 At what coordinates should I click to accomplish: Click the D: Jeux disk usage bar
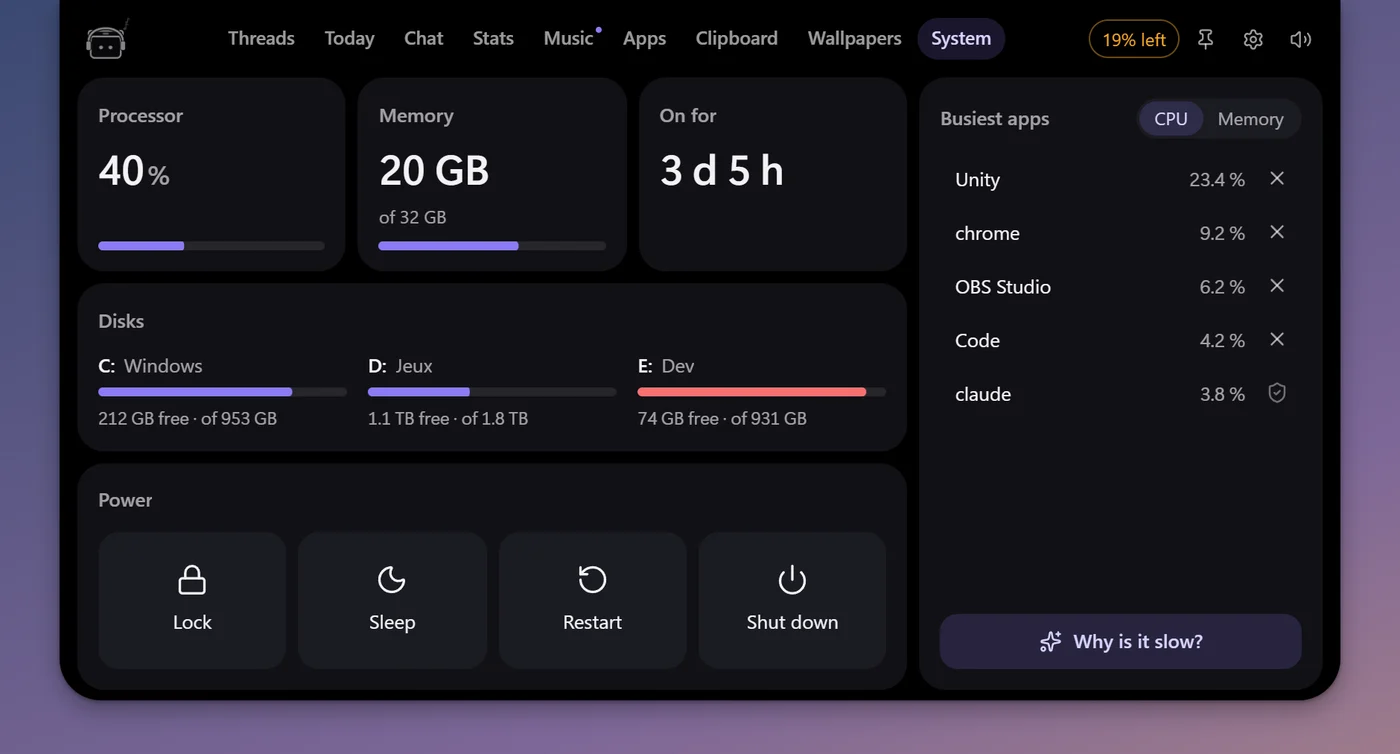point(492,392)
